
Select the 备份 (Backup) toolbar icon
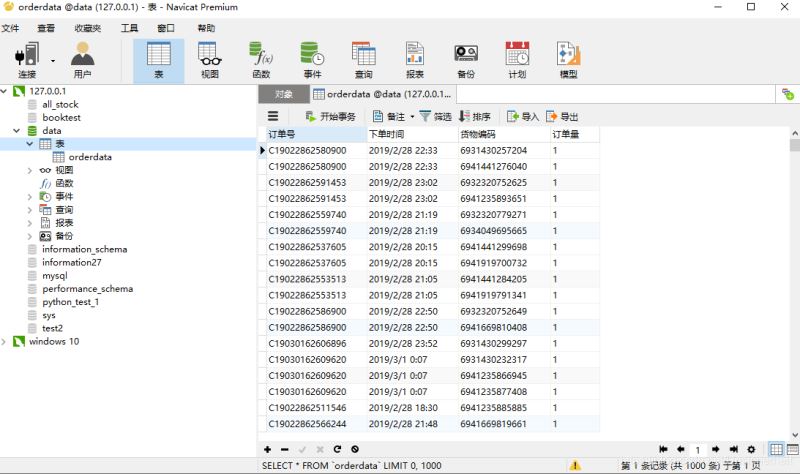pyautogui.click(x=466, y=60)
